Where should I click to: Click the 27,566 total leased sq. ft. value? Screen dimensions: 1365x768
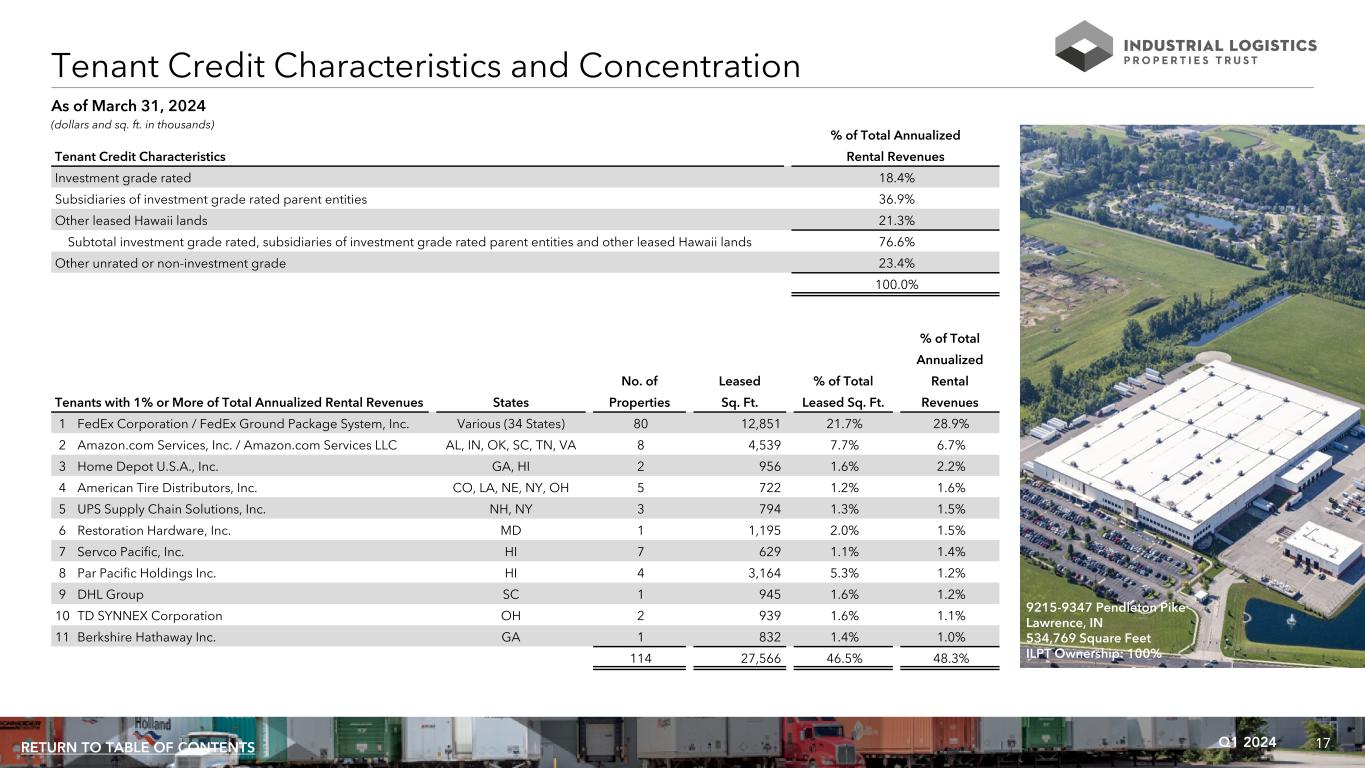[759, 658]
